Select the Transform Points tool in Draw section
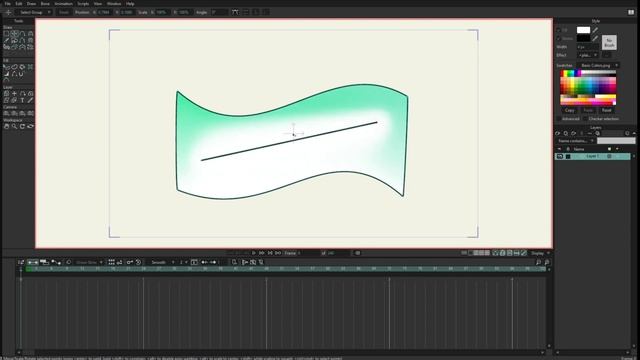640x360 pixels. click(14, 33)
